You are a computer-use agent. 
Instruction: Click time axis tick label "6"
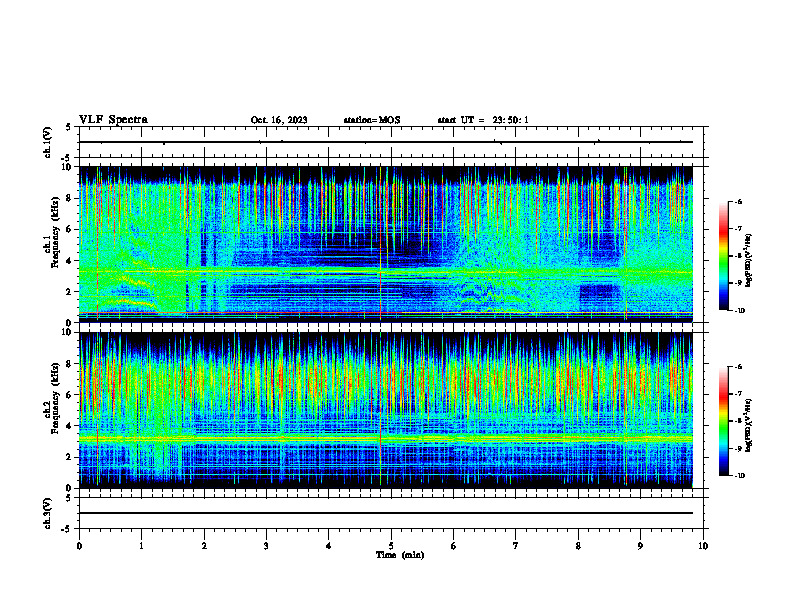click(454, 546)
